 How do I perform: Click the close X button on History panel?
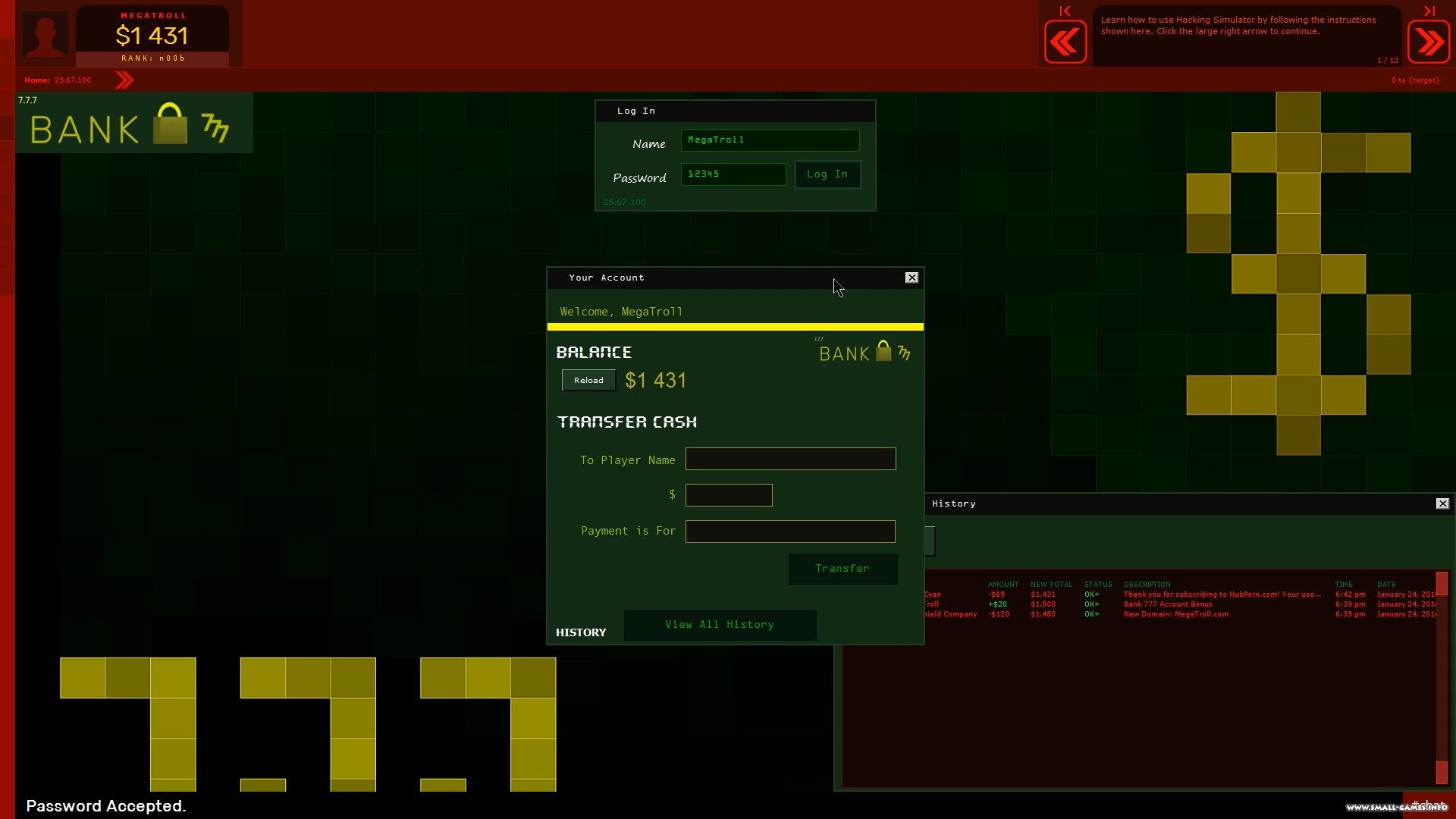(1443, 503)
